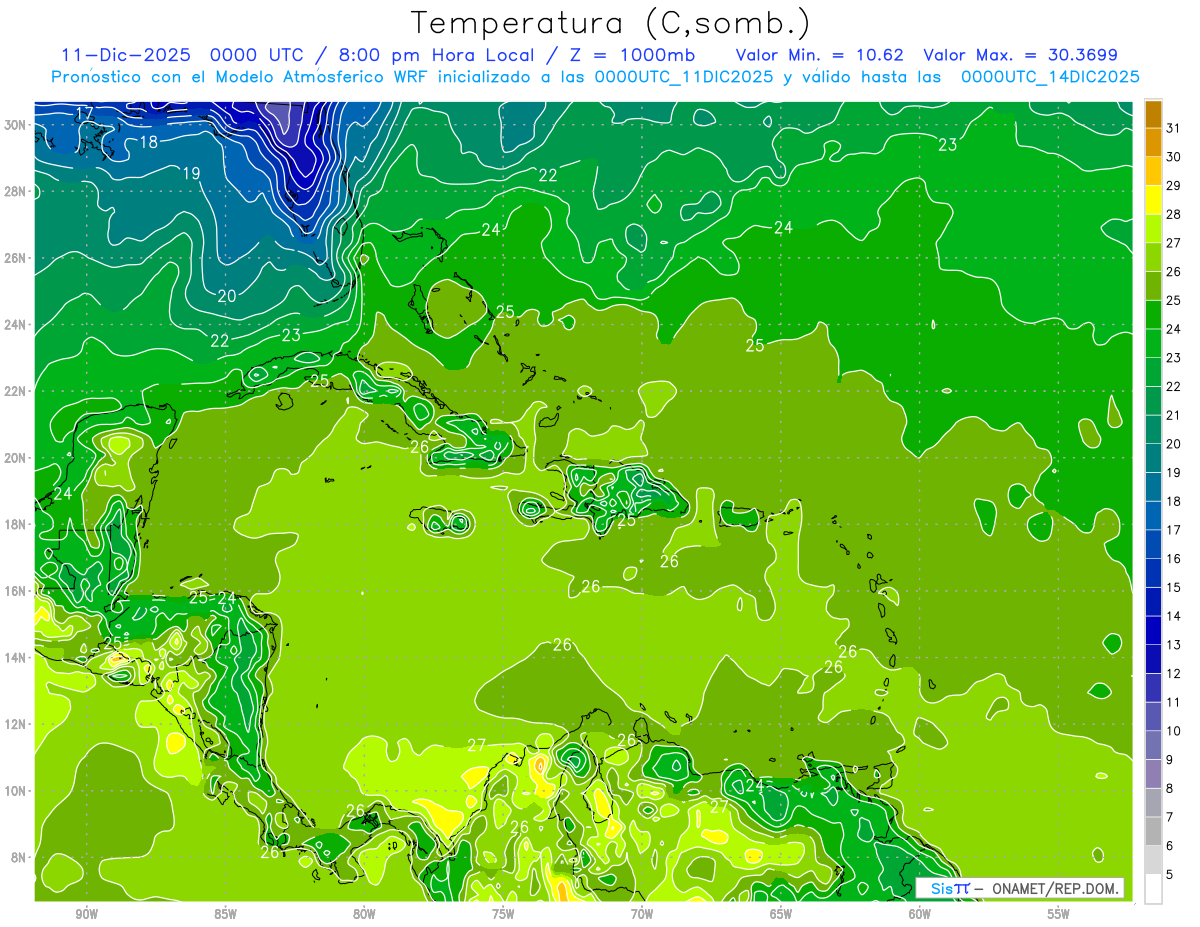The image size is (1200, 927).
Task: Click the '90W' longitude axis label
Action: click(87, 914)
